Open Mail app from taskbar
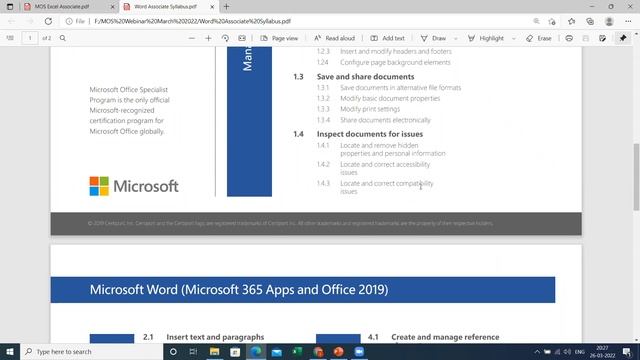640x360 pixels. (277, 351)
